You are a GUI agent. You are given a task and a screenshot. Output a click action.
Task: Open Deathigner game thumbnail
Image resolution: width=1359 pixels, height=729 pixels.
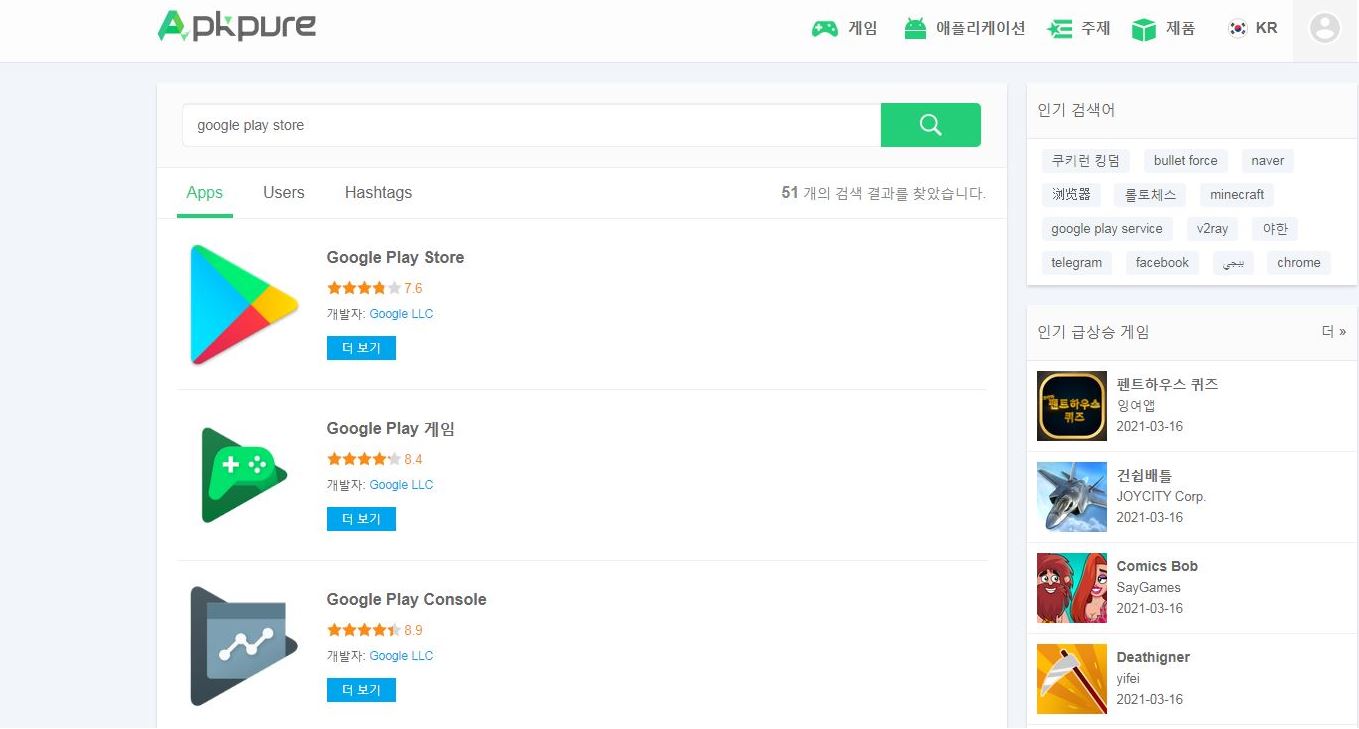1072,679
